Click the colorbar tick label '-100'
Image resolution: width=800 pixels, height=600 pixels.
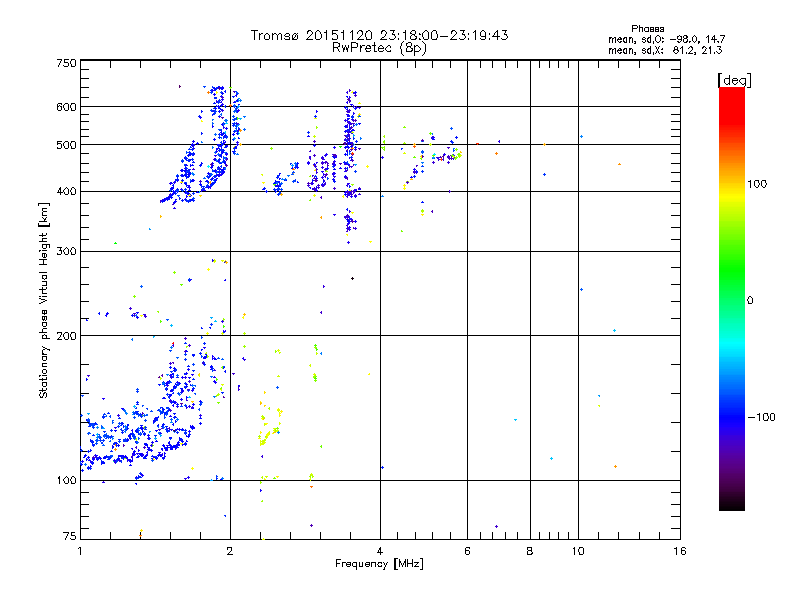[x=761, y=417]
